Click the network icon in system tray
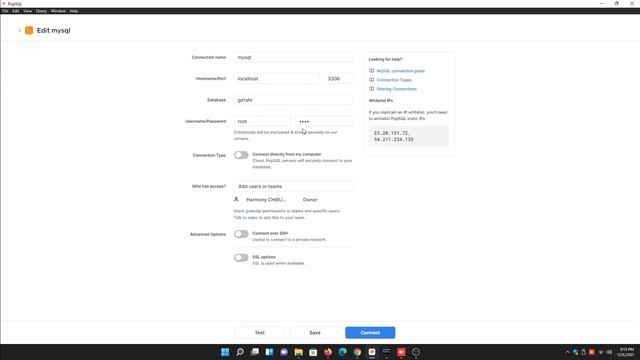640x360 pixels. 600,352
